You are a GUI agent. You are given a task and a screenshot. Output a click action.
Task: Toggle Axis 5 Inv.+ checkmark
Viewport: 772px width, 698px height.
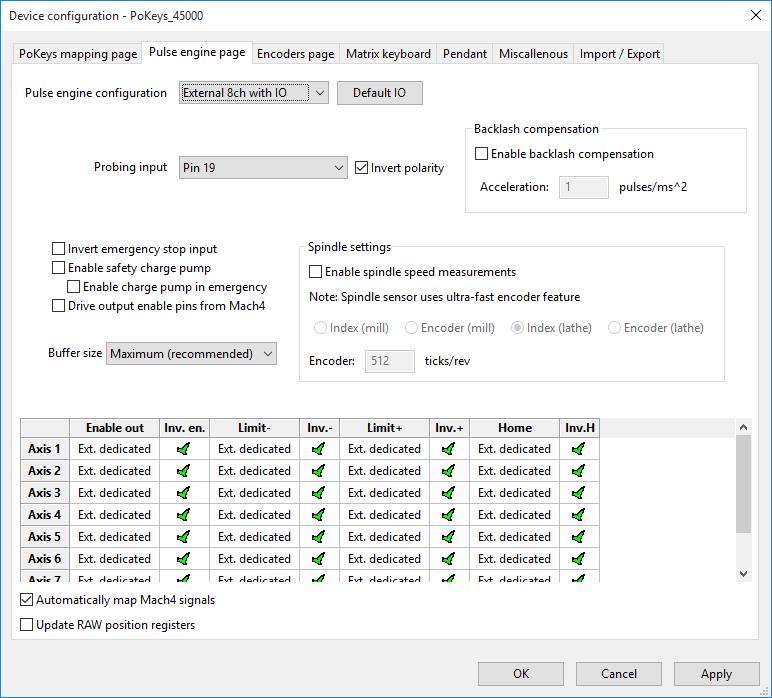pyautogui.click(x=449, y=537)
